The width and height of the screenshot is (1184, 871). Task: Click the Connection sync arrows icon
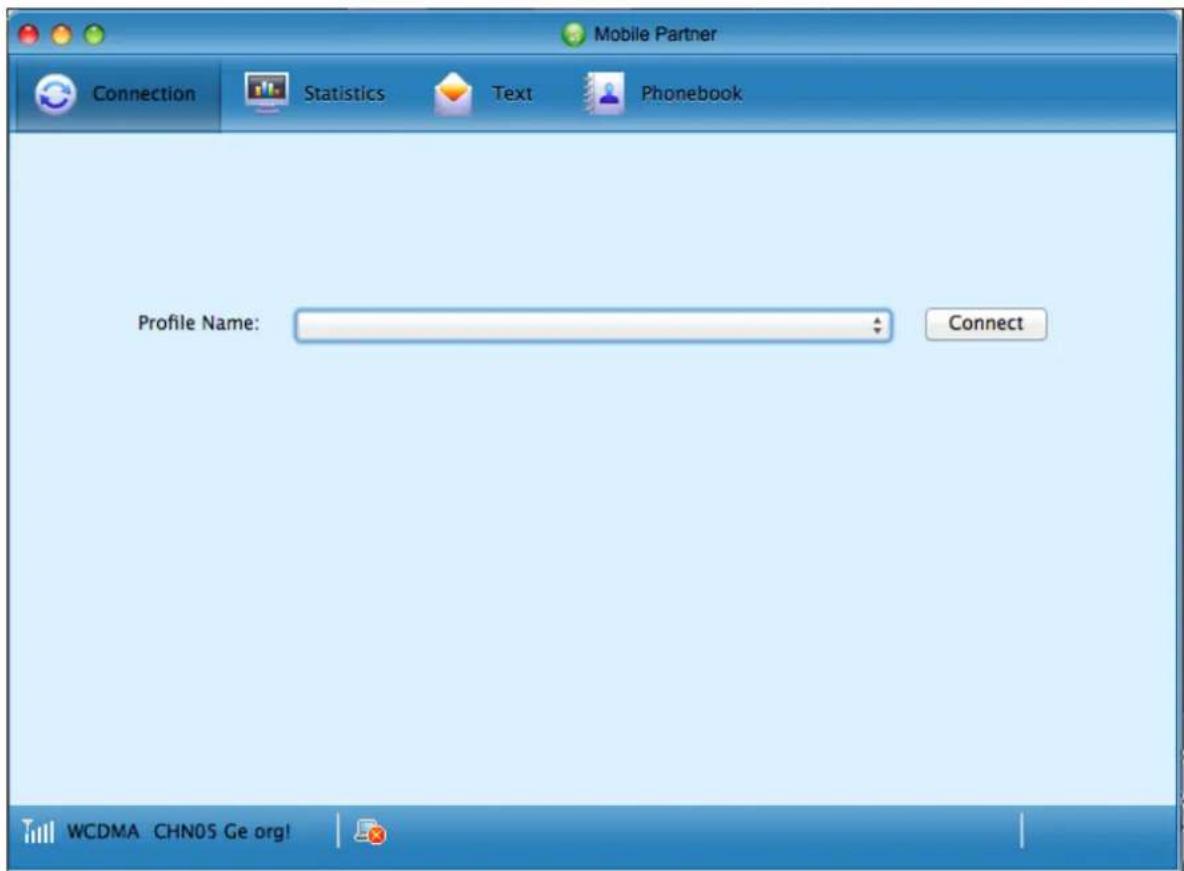(x=55, y=94)
